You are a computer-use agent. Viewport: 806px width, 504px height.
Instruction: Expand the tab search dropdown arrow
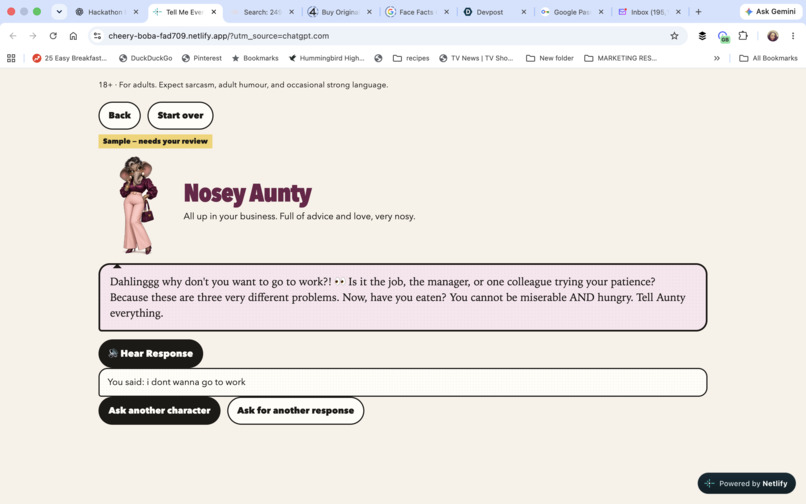click(59, 12)
